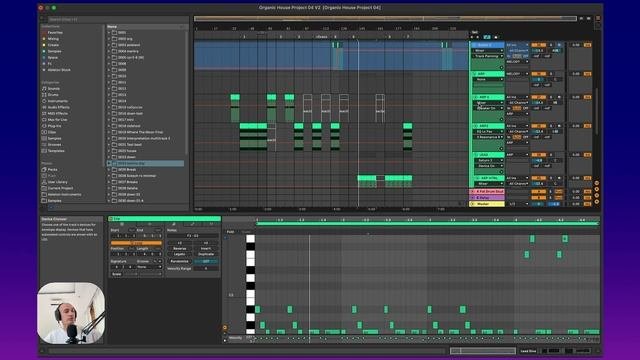Open the Plug-Ins browser category

(x=53, y=126)
